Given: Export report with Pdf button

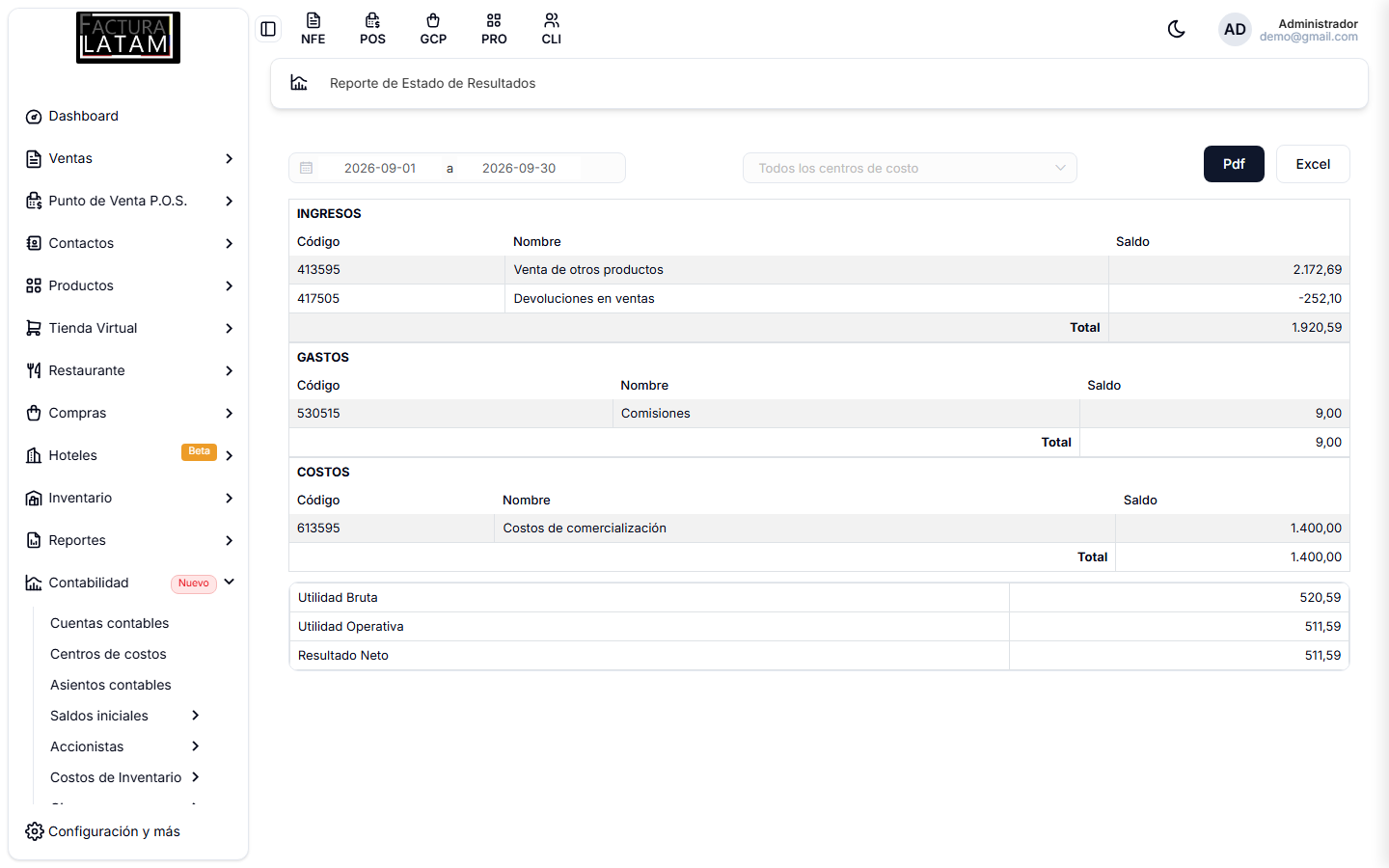Looking at the screenshot, I should (1234, 164).
